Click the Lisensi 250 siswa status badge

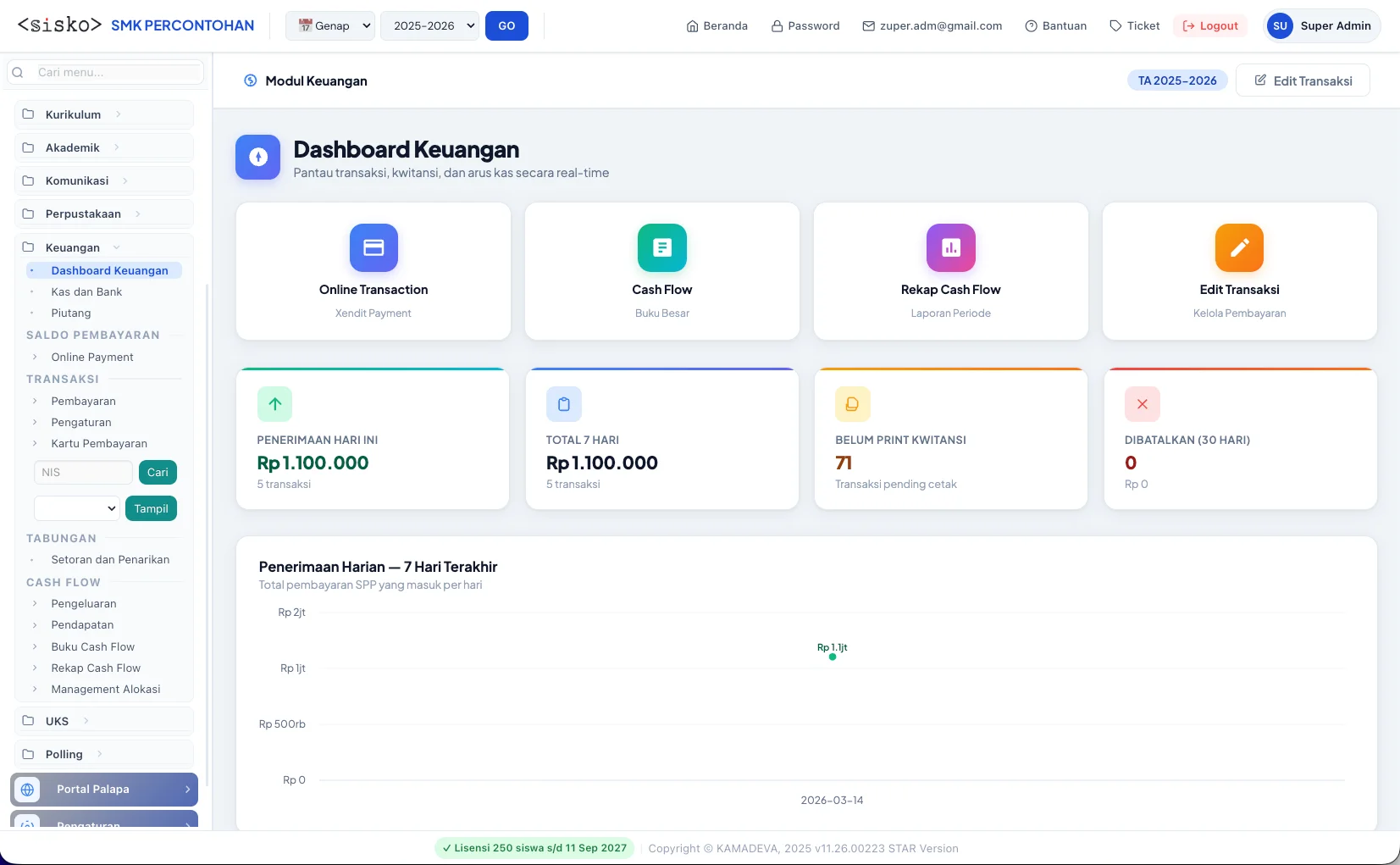534,848
